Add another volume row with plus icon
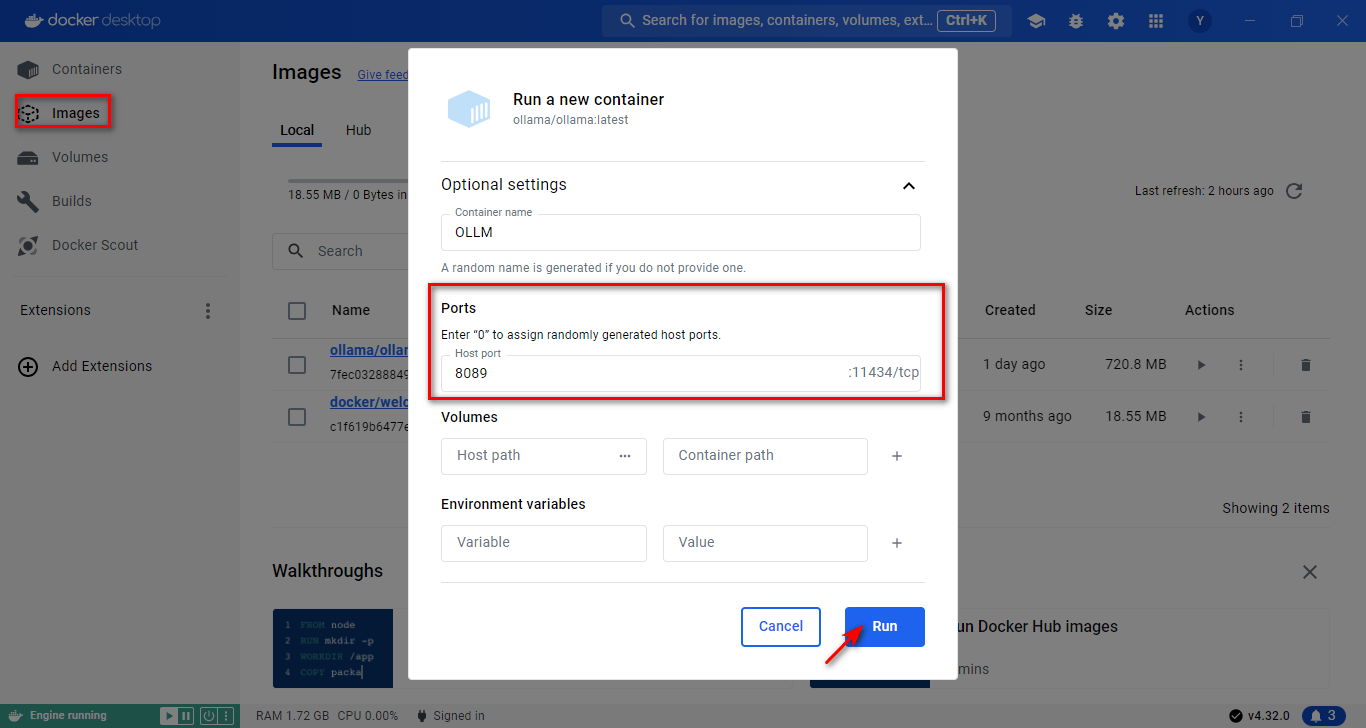The width and height of the screenshot is (1366, 728). tap(897, 456)
